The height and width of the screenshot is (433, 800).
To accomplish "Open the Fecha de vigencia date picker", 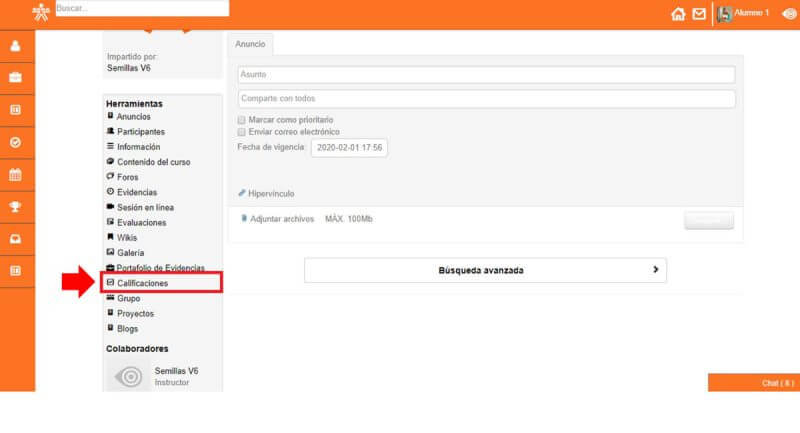I will coord(350,147).
